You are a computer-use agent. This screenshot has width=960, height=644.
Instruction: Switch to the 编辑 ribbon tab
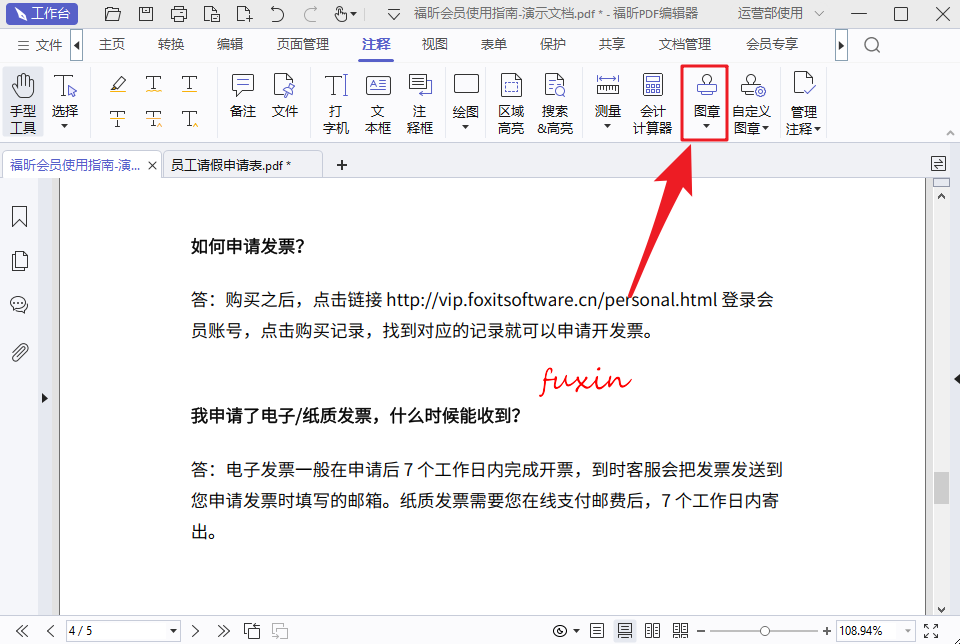[x=229, y=45]
